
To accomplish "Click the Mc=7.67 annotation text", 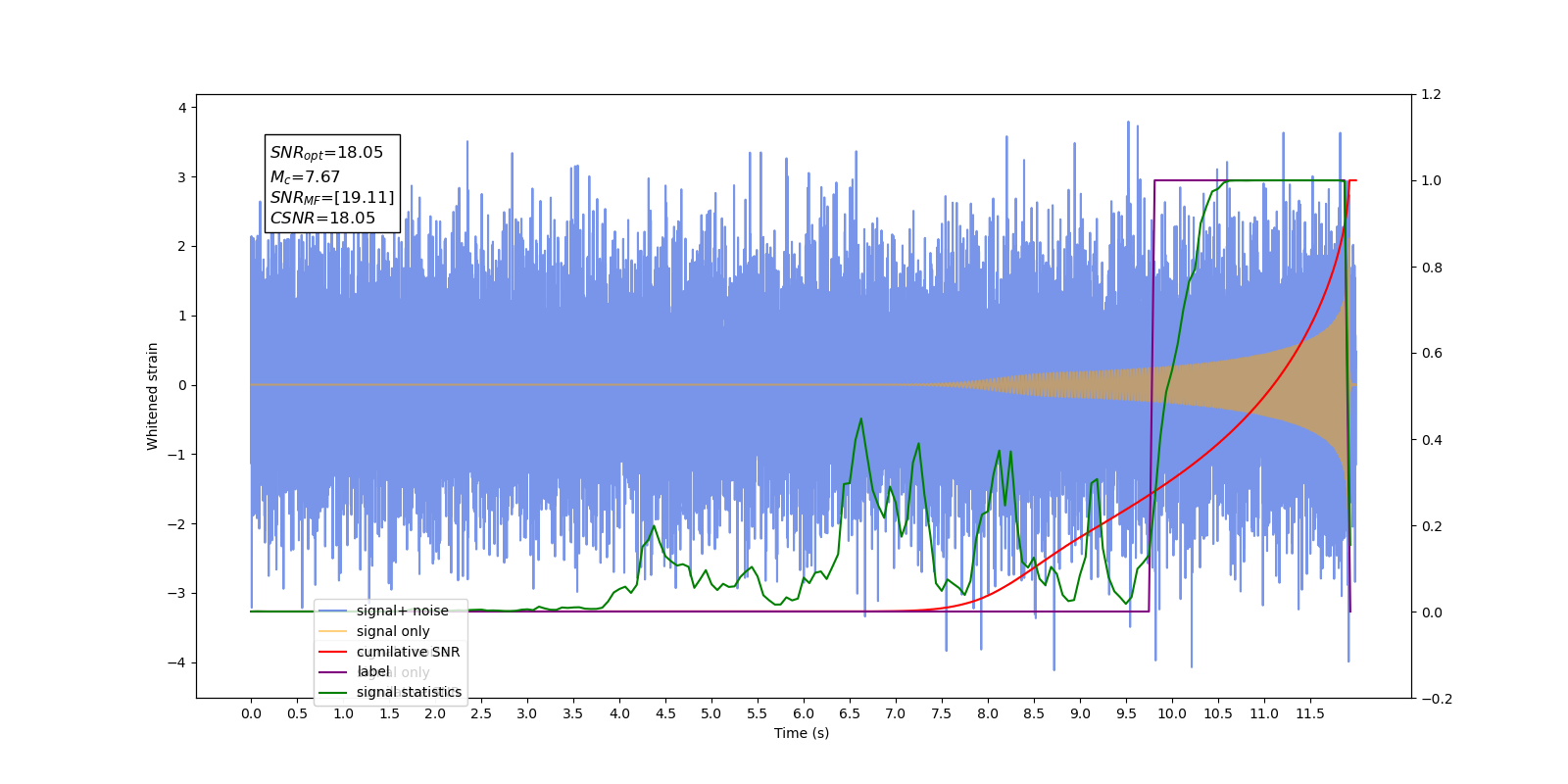I will point(305,176).
